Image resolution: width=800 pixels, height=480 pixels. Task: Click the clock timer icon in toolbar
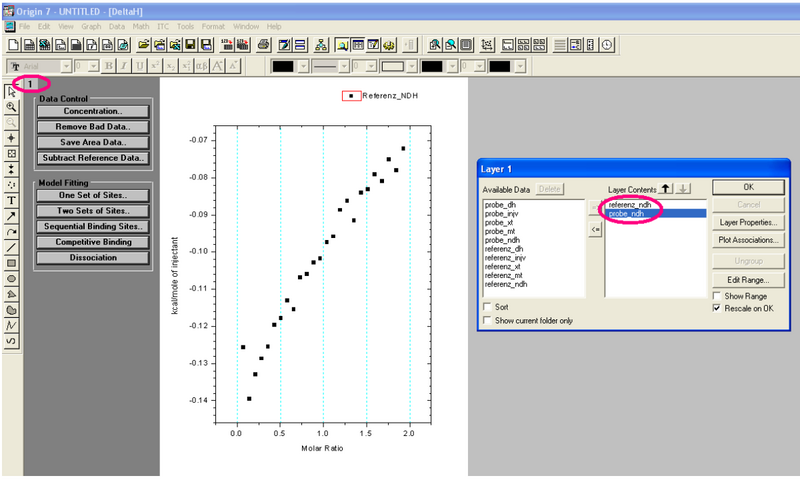[607, 45]
